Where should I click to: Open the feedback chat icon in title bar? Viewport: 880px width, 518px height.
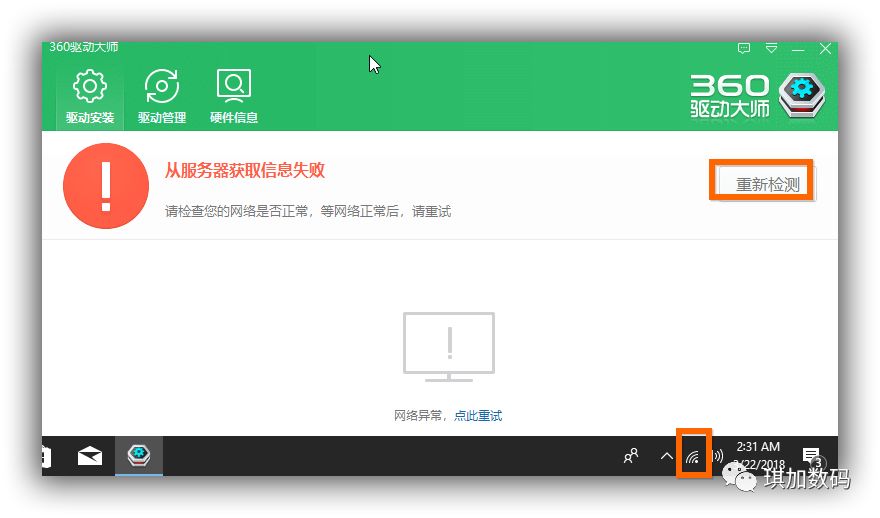coord(744,49)
